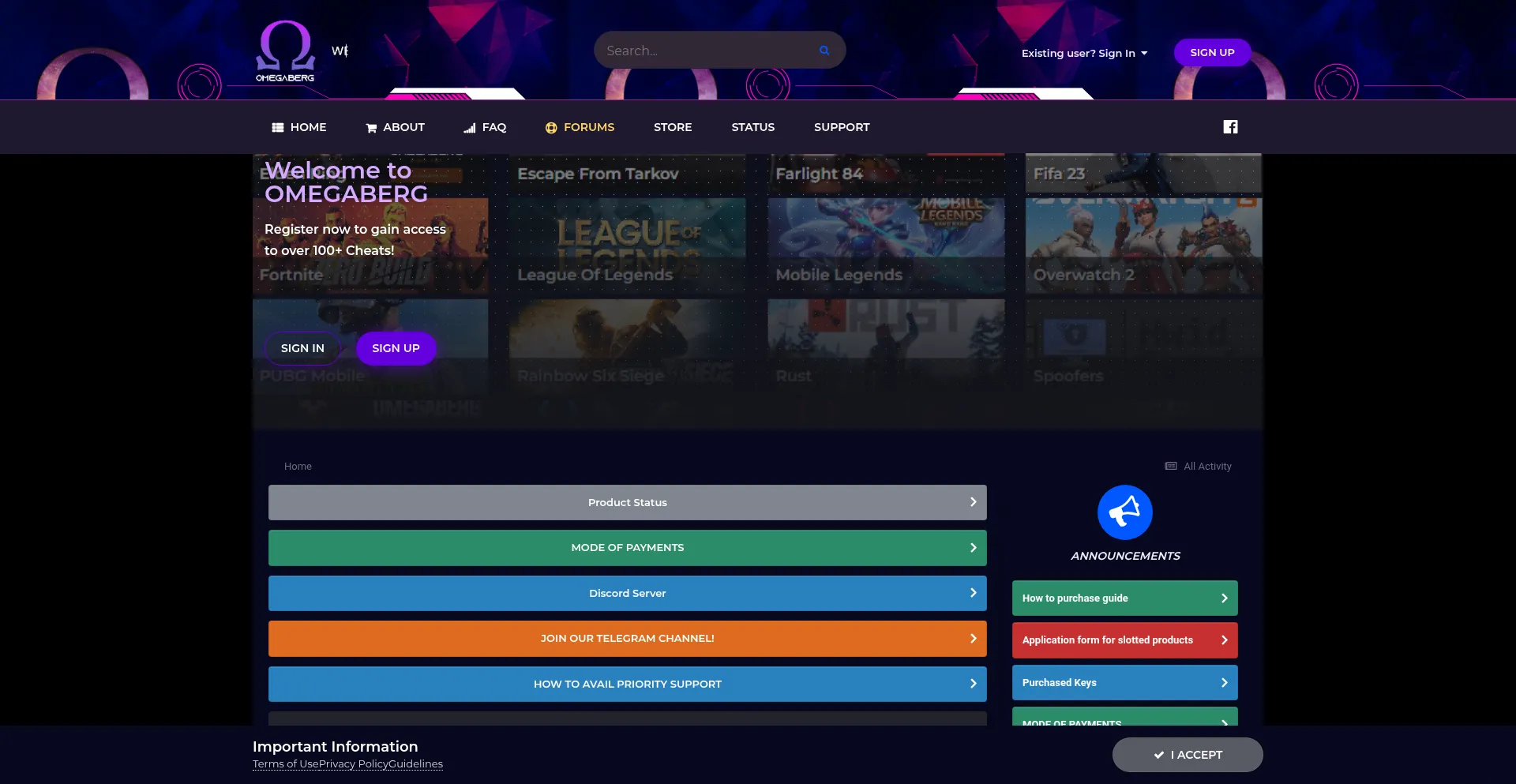Open the Terms of Use link
Screen dimensions: 1516x784
point(286,764)
